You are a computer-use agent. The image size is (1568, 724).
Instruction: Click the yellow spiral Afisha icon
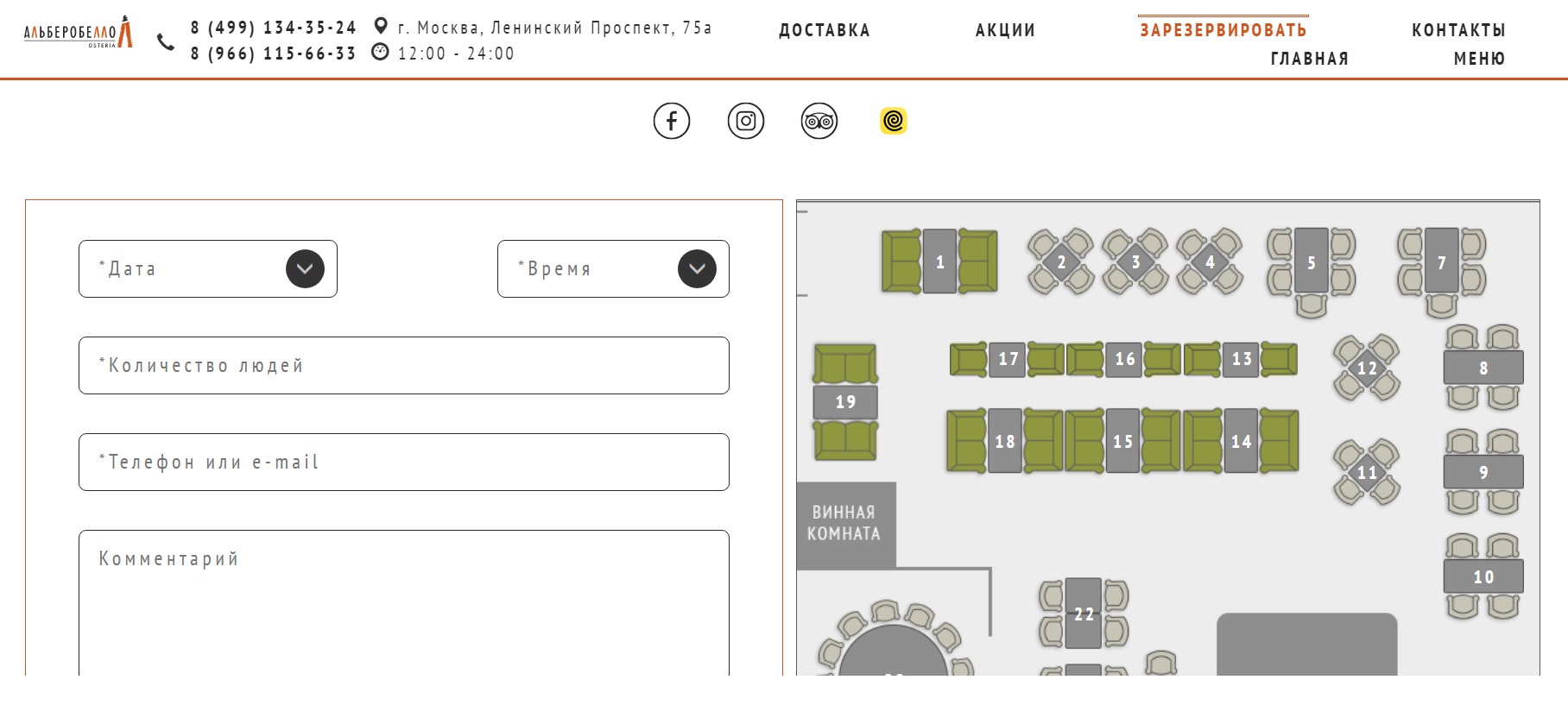click(893, 121)
